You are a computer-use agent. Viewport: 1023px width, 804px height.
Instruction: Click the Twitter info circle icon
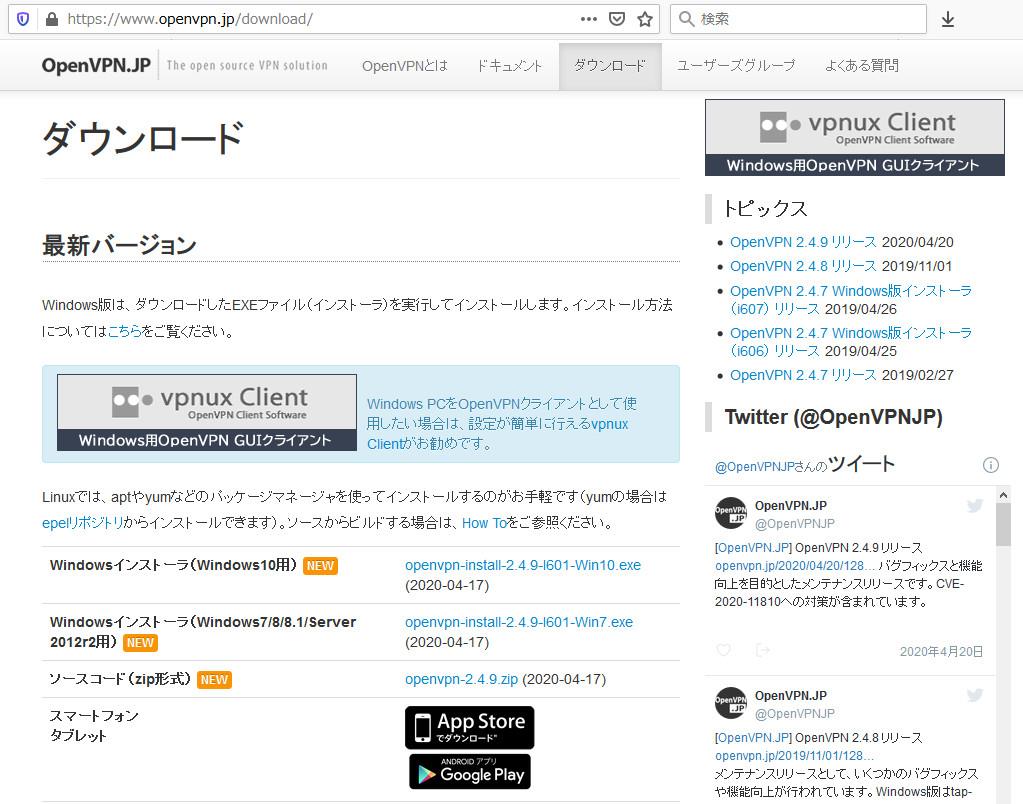[x=990, y=465]
